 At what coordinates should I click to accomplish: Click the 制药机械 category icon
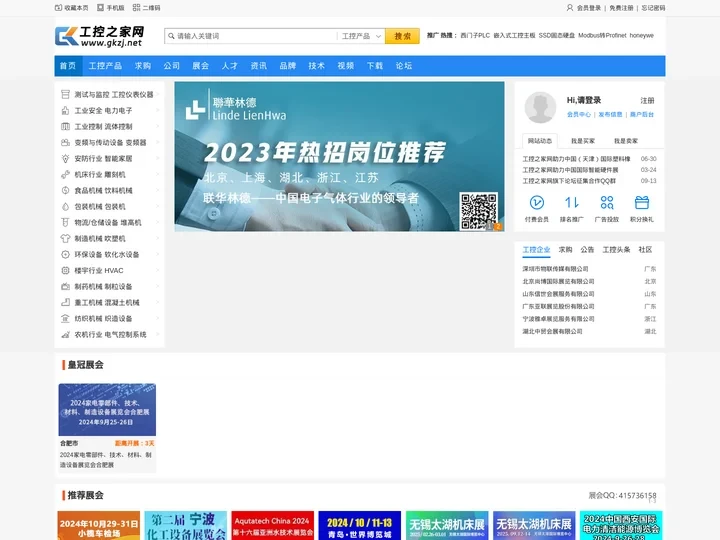pos(65,287)
